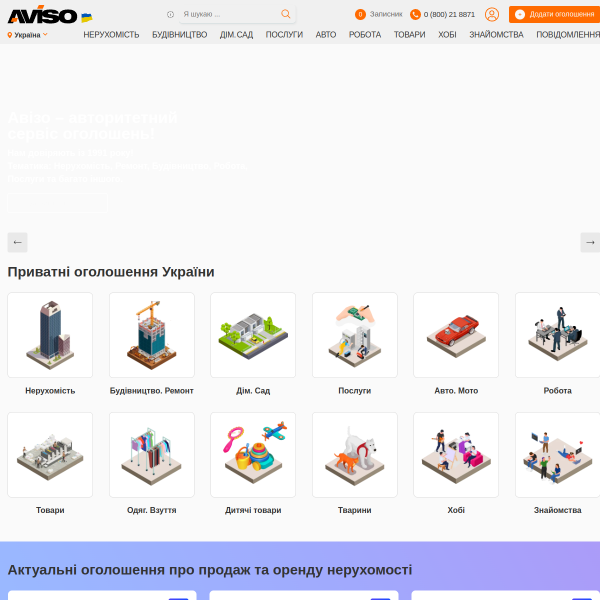Click the Хобі category label
600x600 pixels.
point(456,510)
